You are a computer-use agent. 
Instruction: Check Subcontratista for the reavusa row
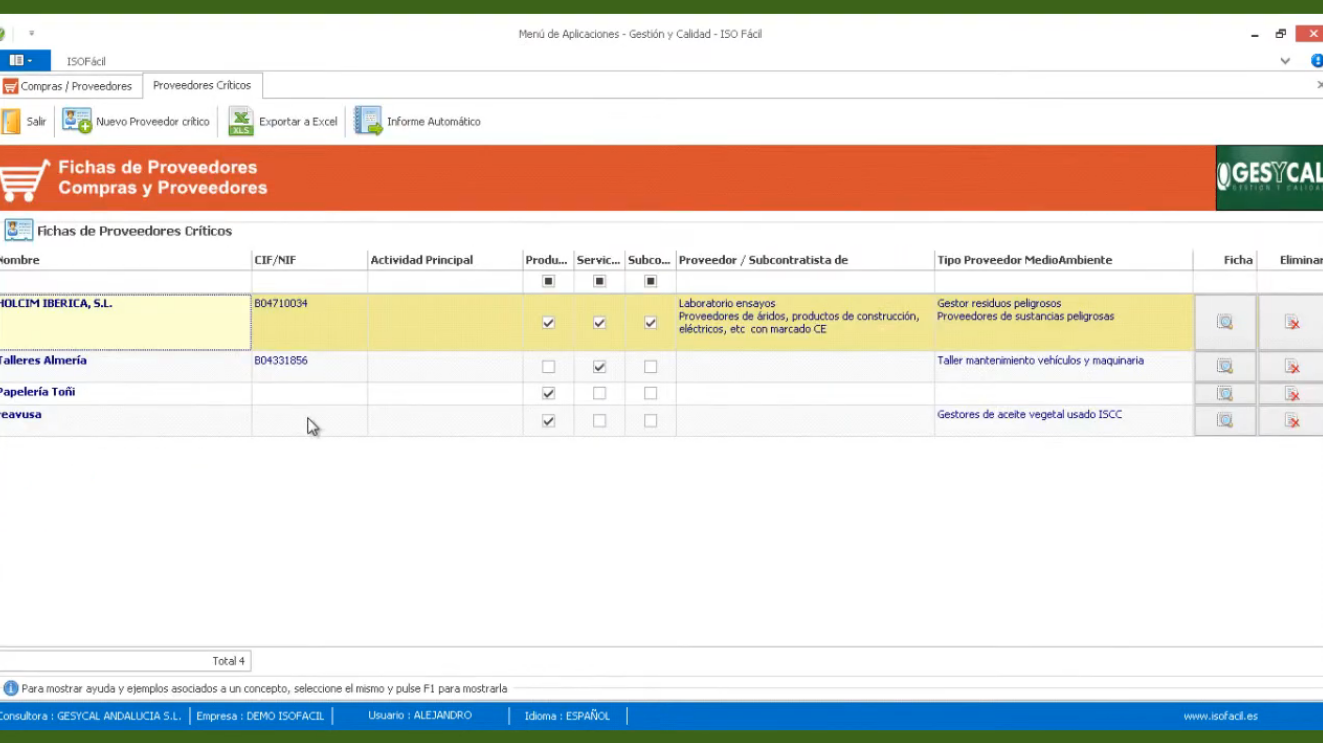click(650, 421)
